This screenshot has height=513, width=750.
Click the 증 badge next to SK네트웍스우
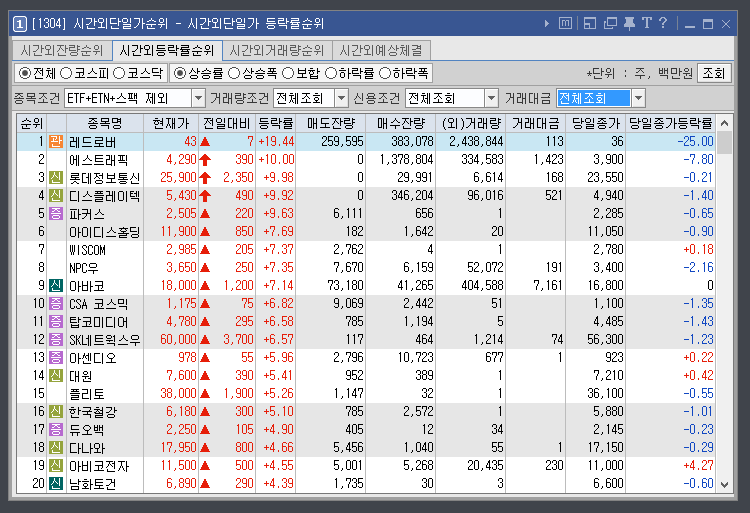tap(56, 340)
